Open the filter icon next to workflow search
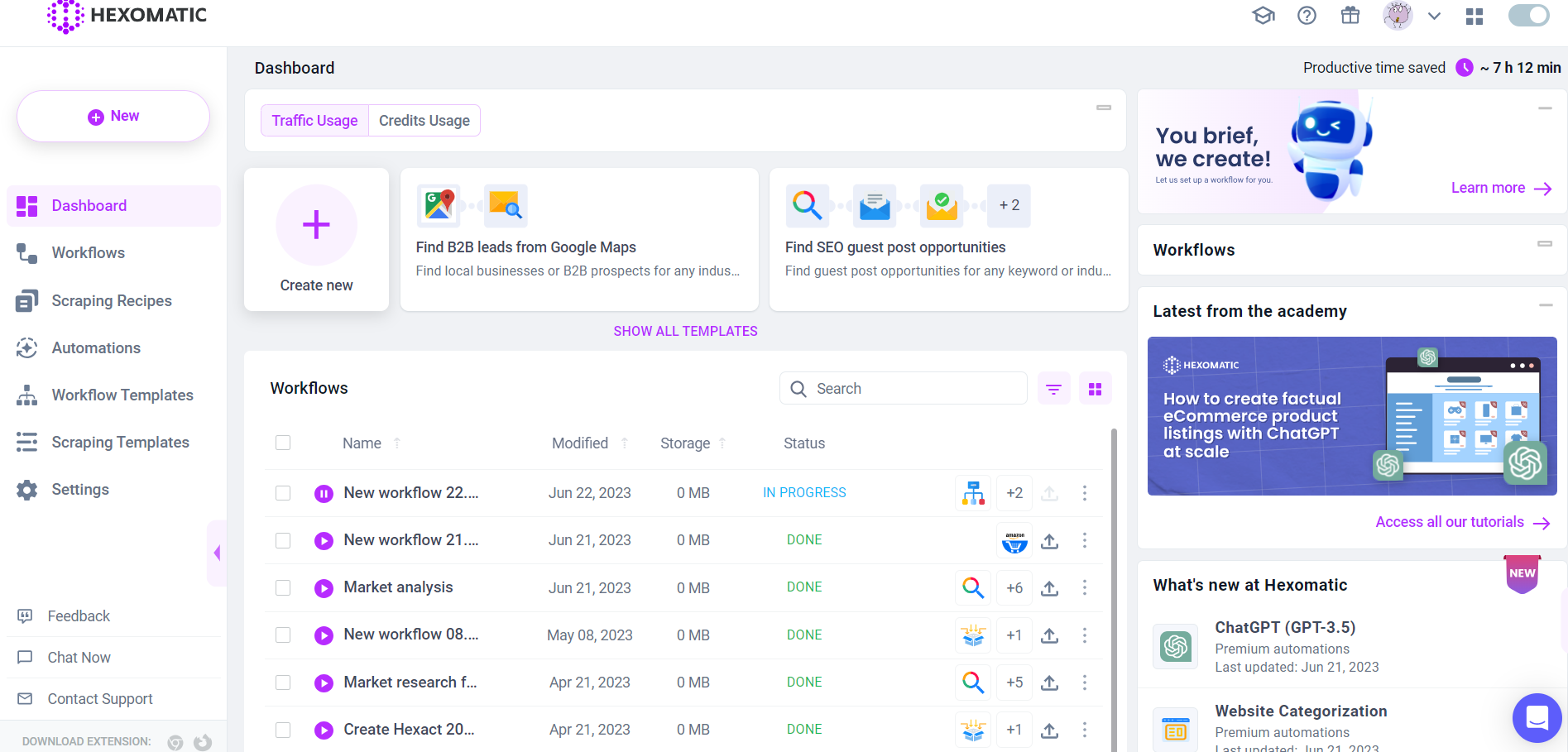This screenshot has height=752, width=1568. coord(1053,388)
